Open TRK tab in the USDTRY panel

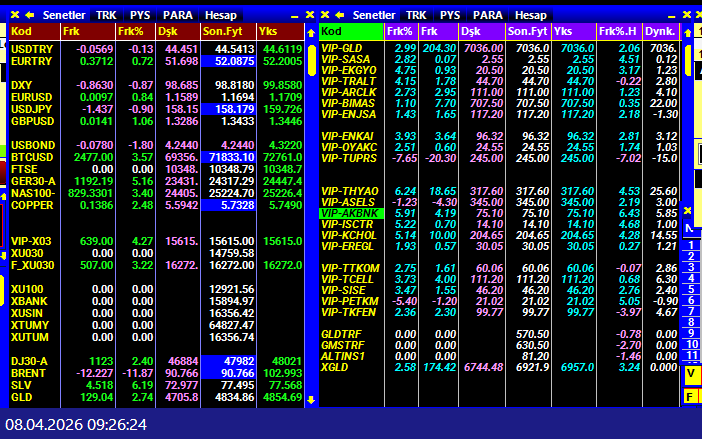point(106,15)
